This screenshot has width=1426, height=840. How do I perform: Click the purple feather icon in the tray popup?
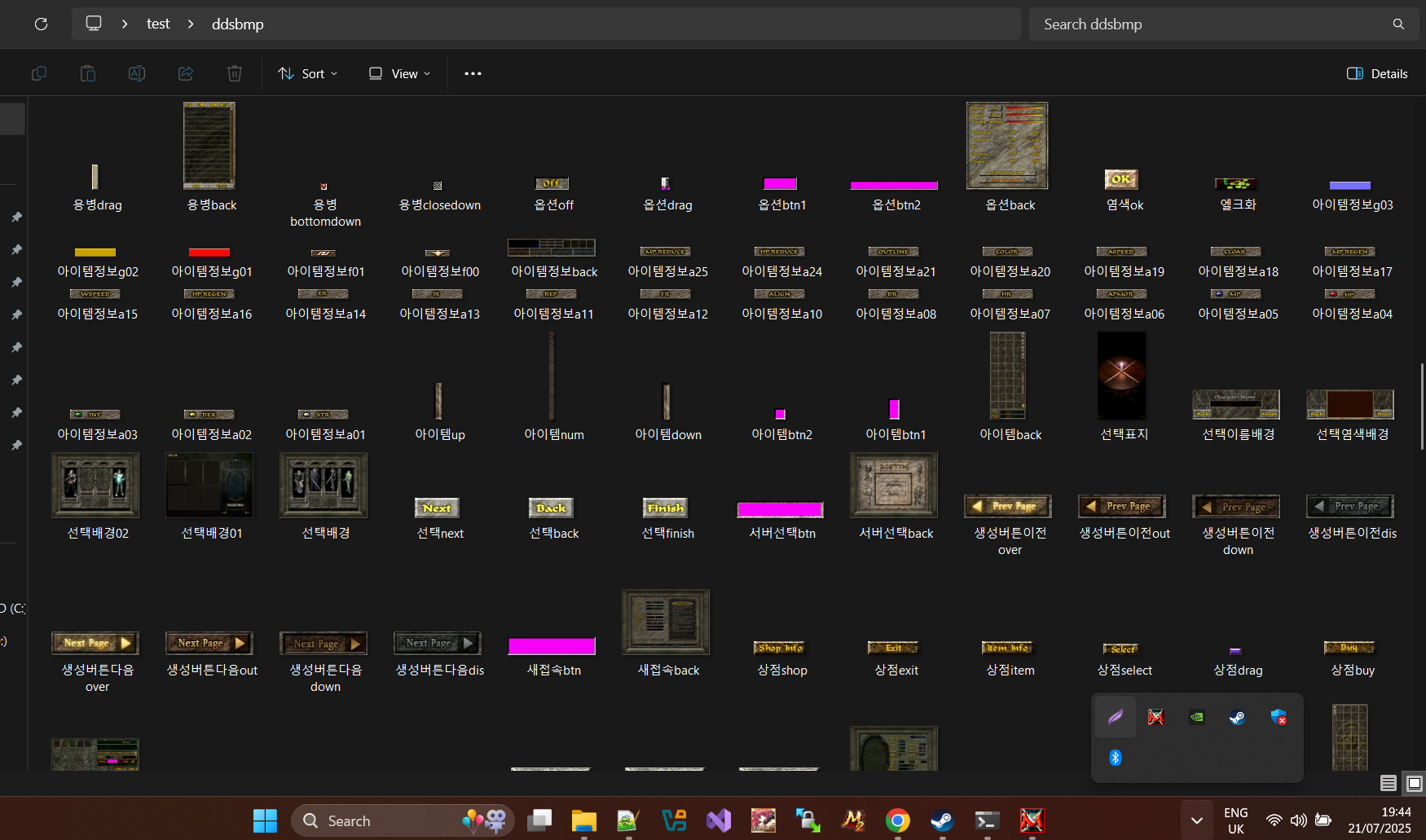1116,717
